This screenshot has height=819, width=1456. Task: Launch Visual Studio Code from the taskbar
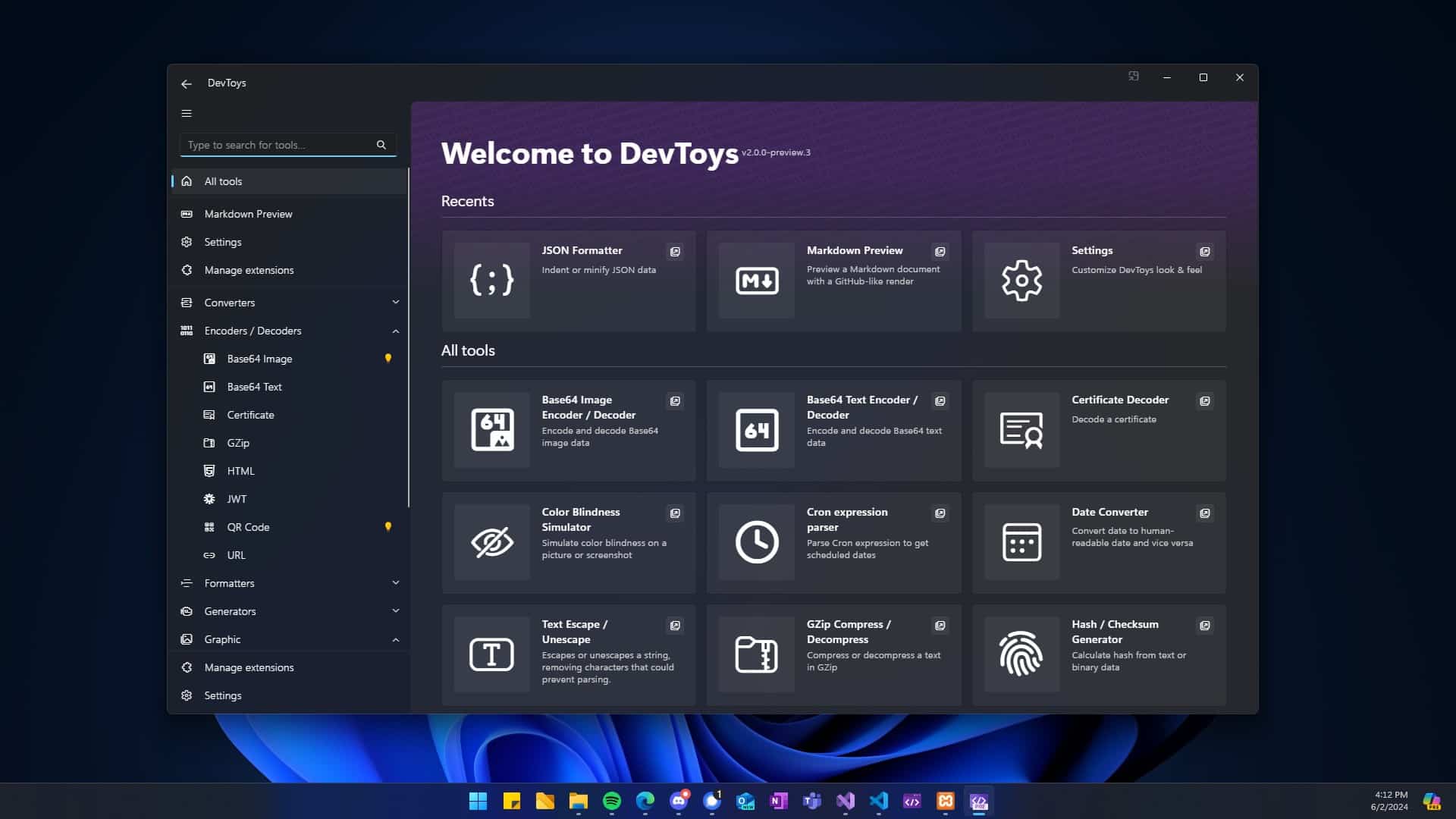(880, 801)
